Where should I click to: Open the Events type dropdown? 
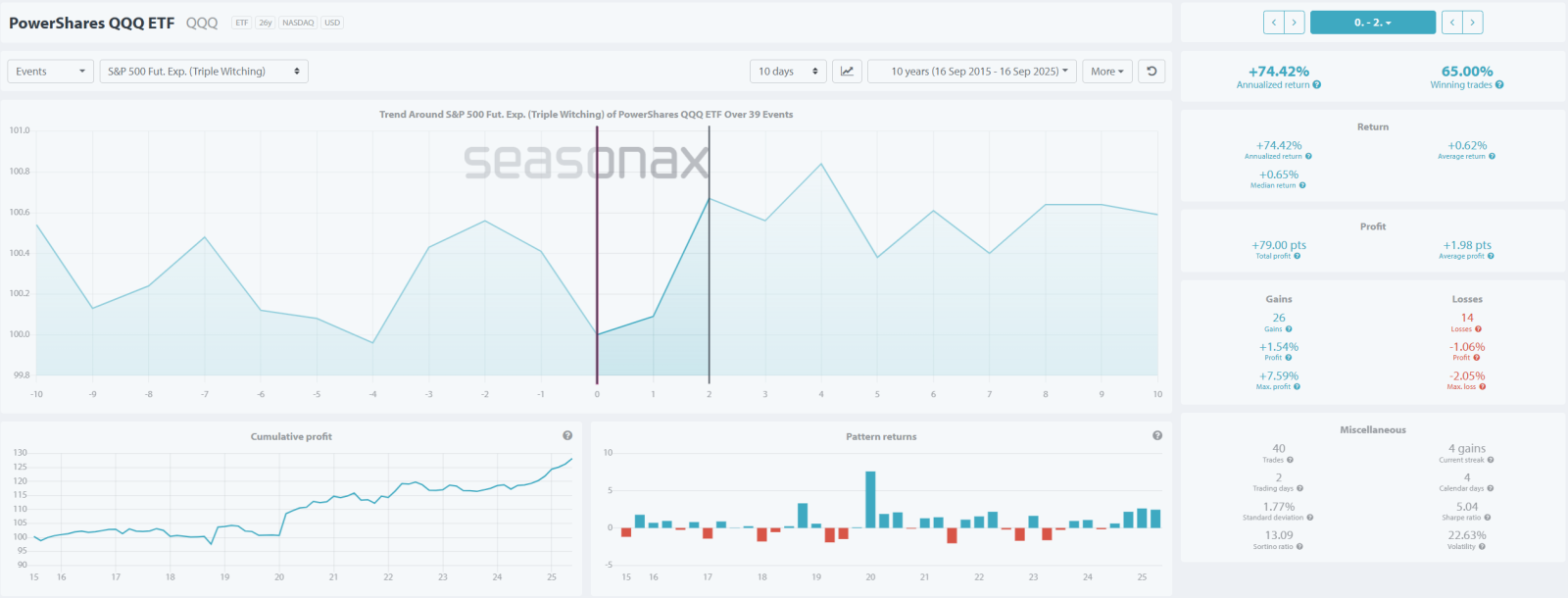[51, 72]
